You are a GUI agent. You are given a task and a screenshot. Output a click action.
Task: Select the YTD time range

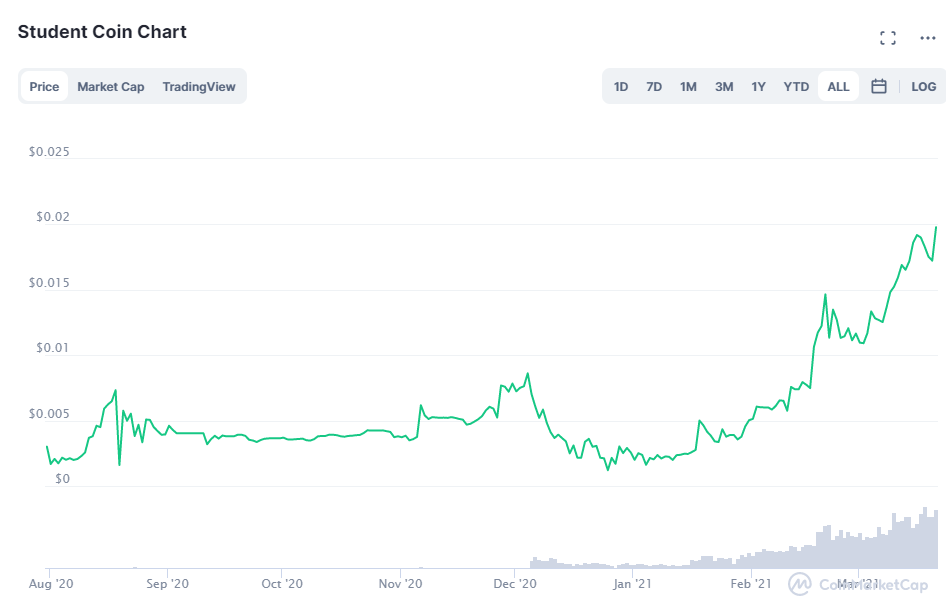[796, 86]
